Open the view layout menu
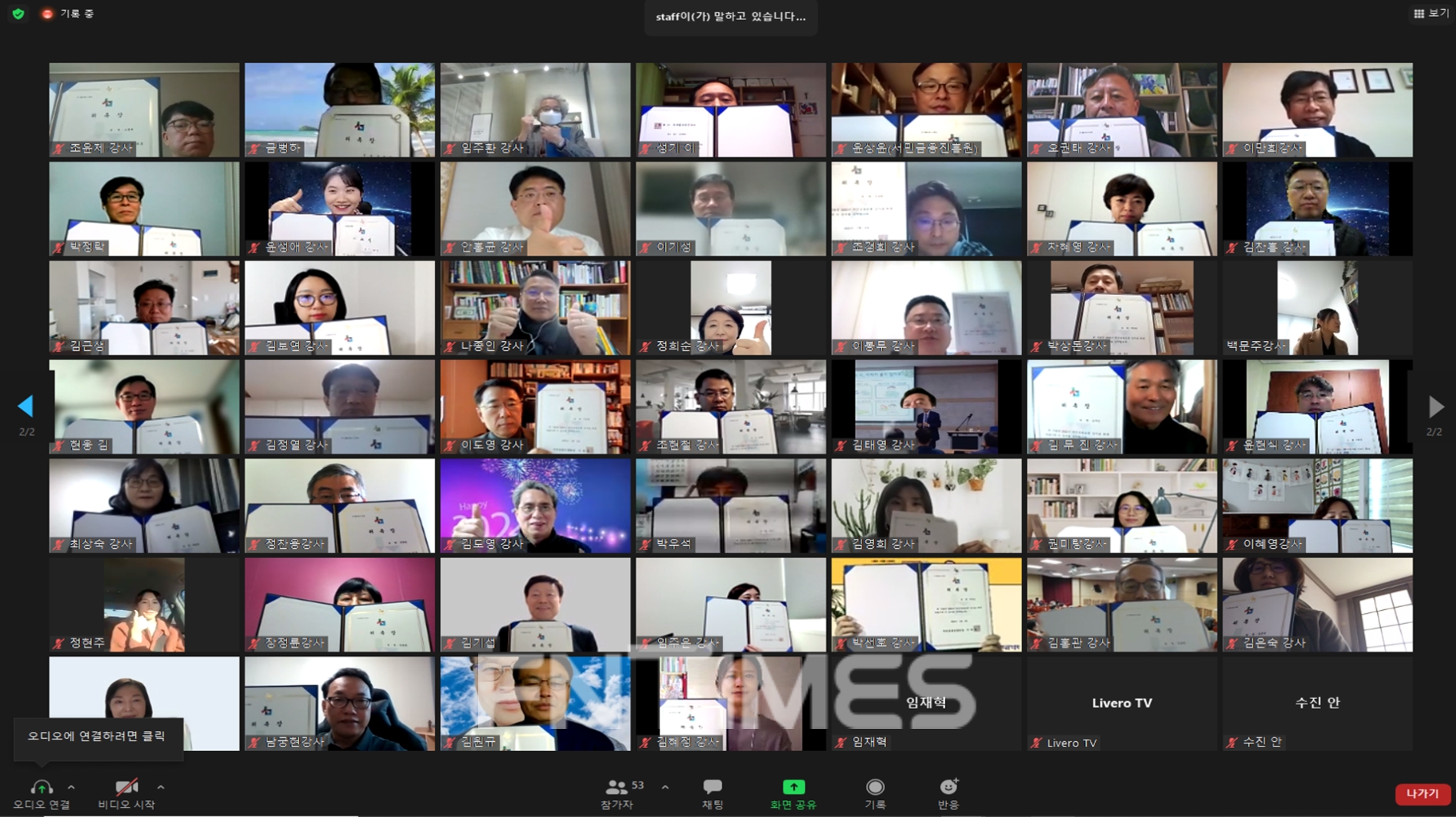The width and height of the screenshot is (1456, 817). tap(1431, 14)
